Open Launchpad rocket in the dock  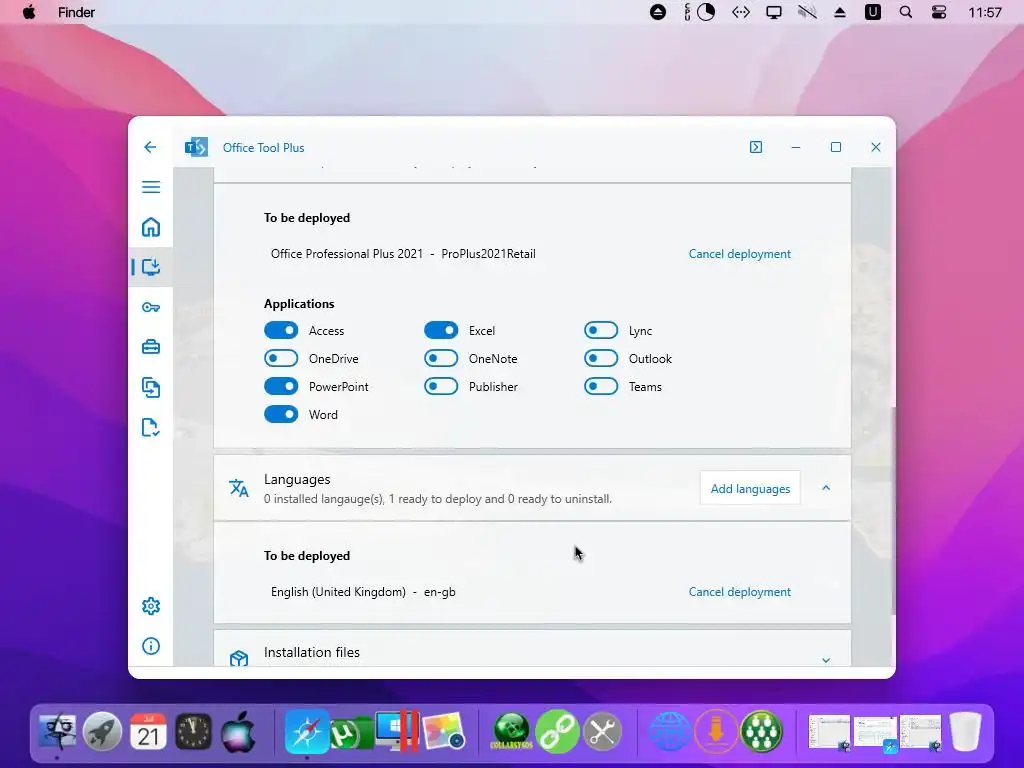tap(103, 731)
